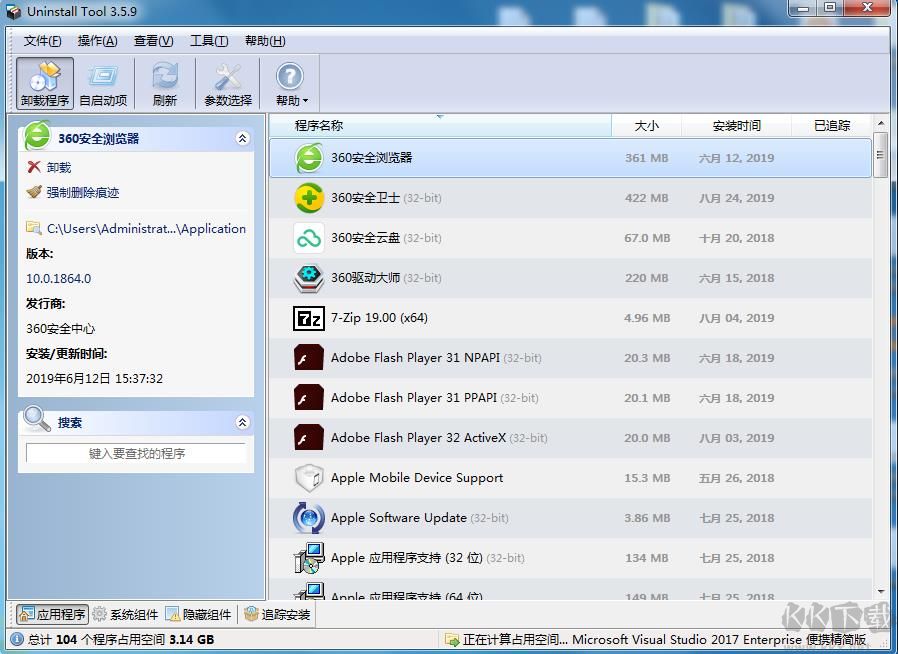This screenshot has width=898, height=654.
Task: Click the 强制删除痕迹 link
Action: pos(83,192)
